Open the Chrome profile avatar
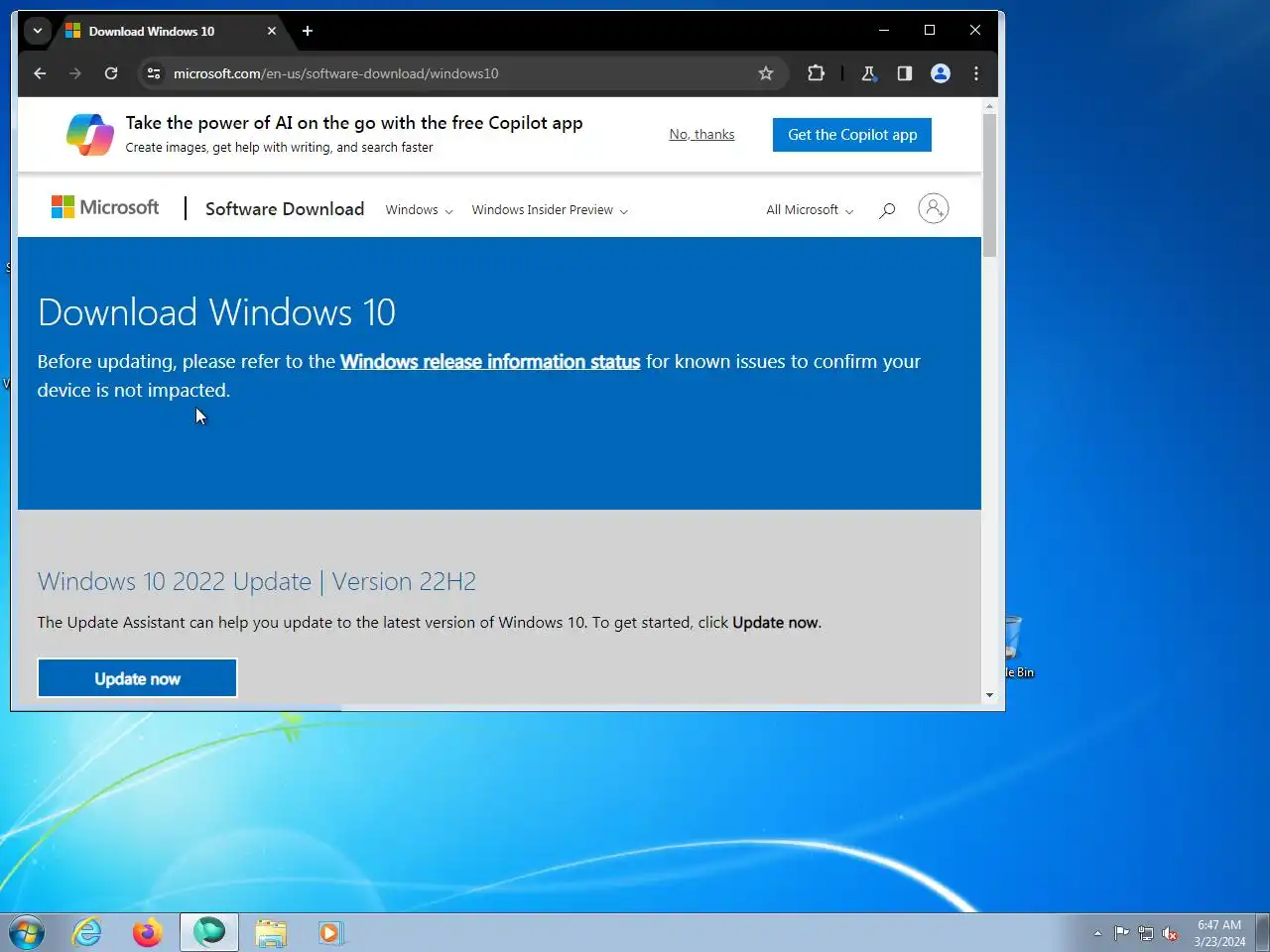 pyautogui.click(x=941, y=73)
